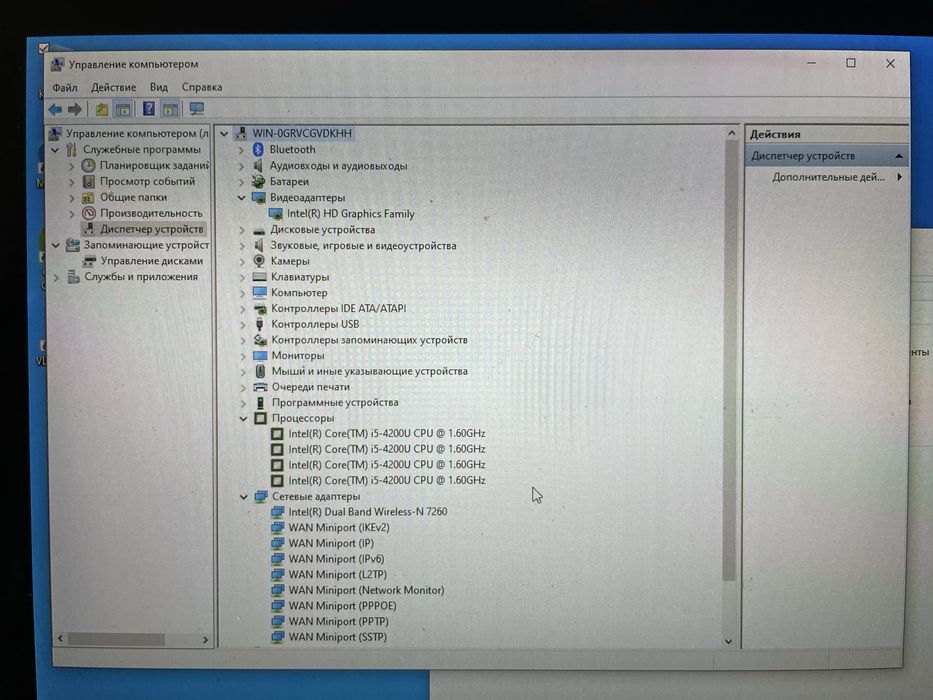The image size is (933, 700).
Task: Click the device list scroll up arrow
Action: [x=731, y=133]
